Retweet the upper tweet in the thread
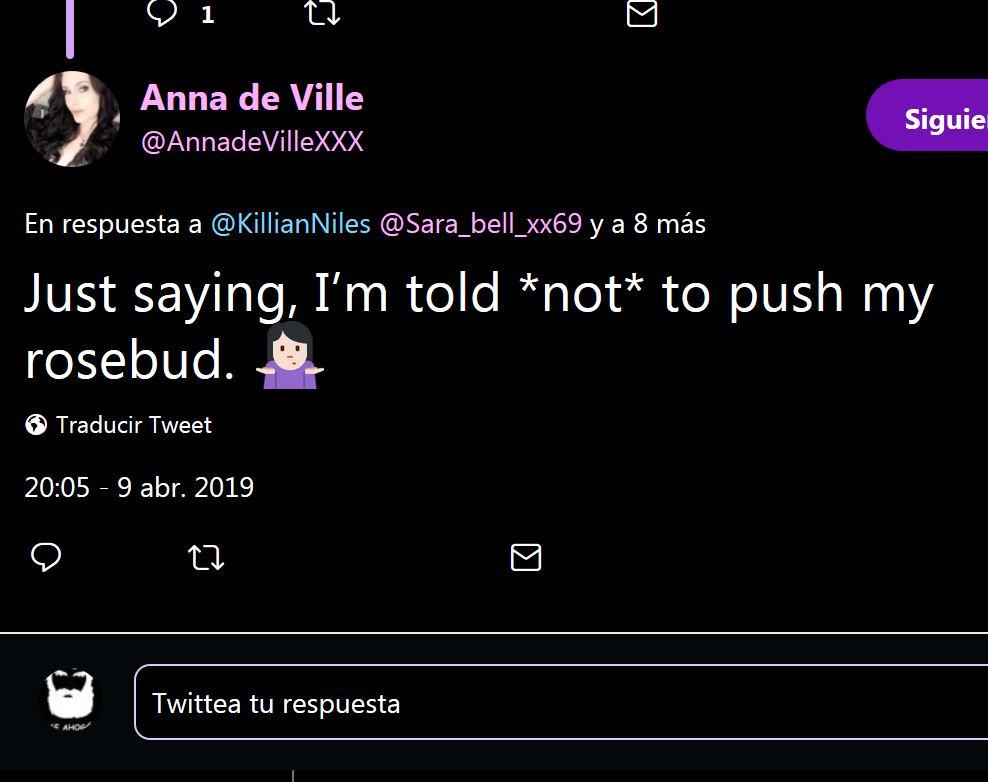This screenshot has width=988, height=782. [322, 13]
